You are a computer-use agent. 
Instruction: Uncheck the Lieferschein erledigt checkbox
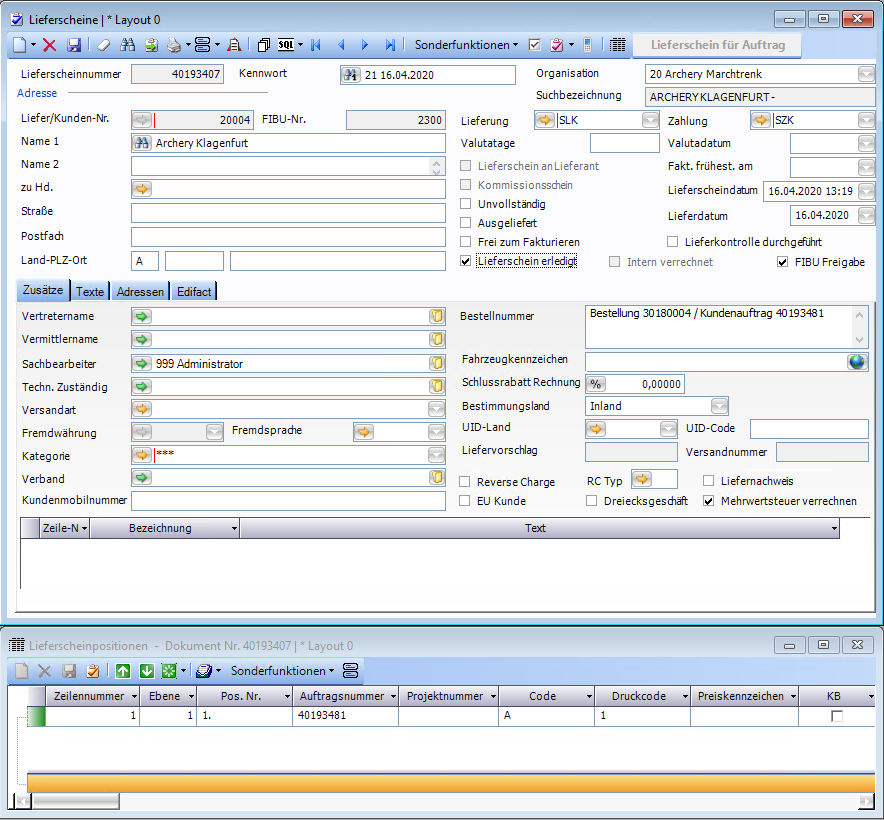click(x=466, y=261)
